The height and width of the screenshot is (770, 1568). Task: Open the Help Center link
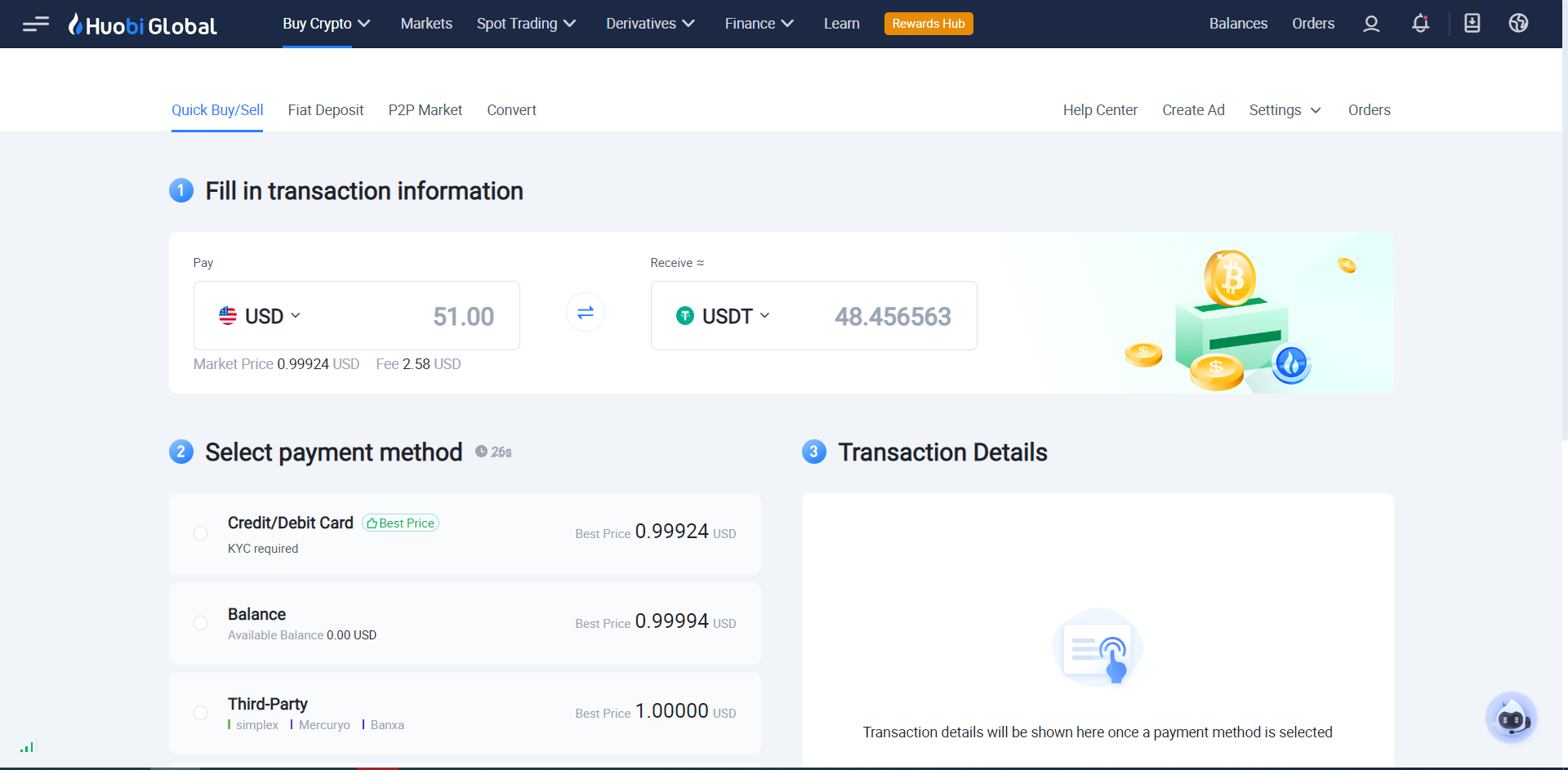pos(1100,110)
